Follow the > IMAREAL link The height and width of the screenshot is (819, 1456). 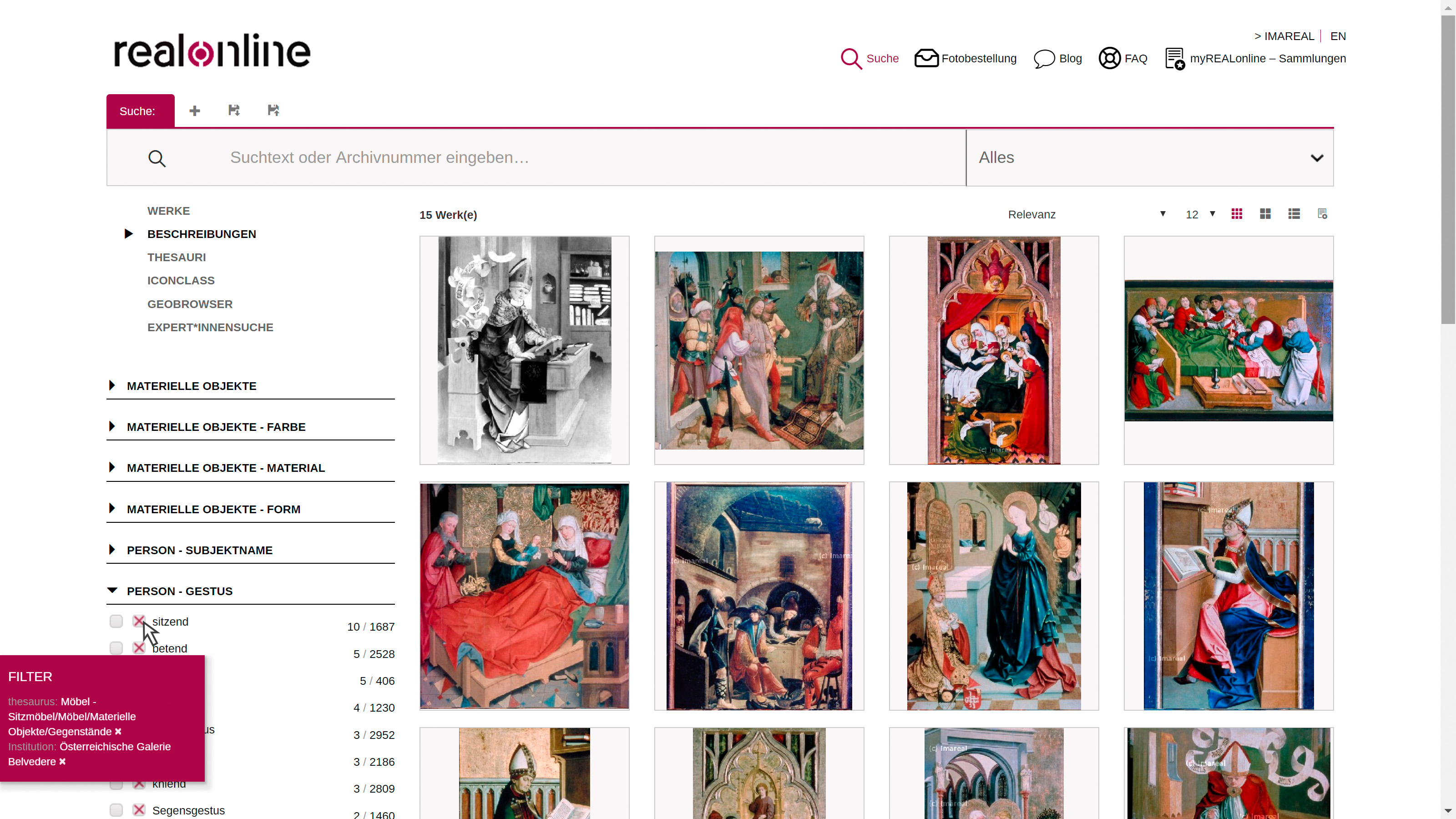[1284, 36]
